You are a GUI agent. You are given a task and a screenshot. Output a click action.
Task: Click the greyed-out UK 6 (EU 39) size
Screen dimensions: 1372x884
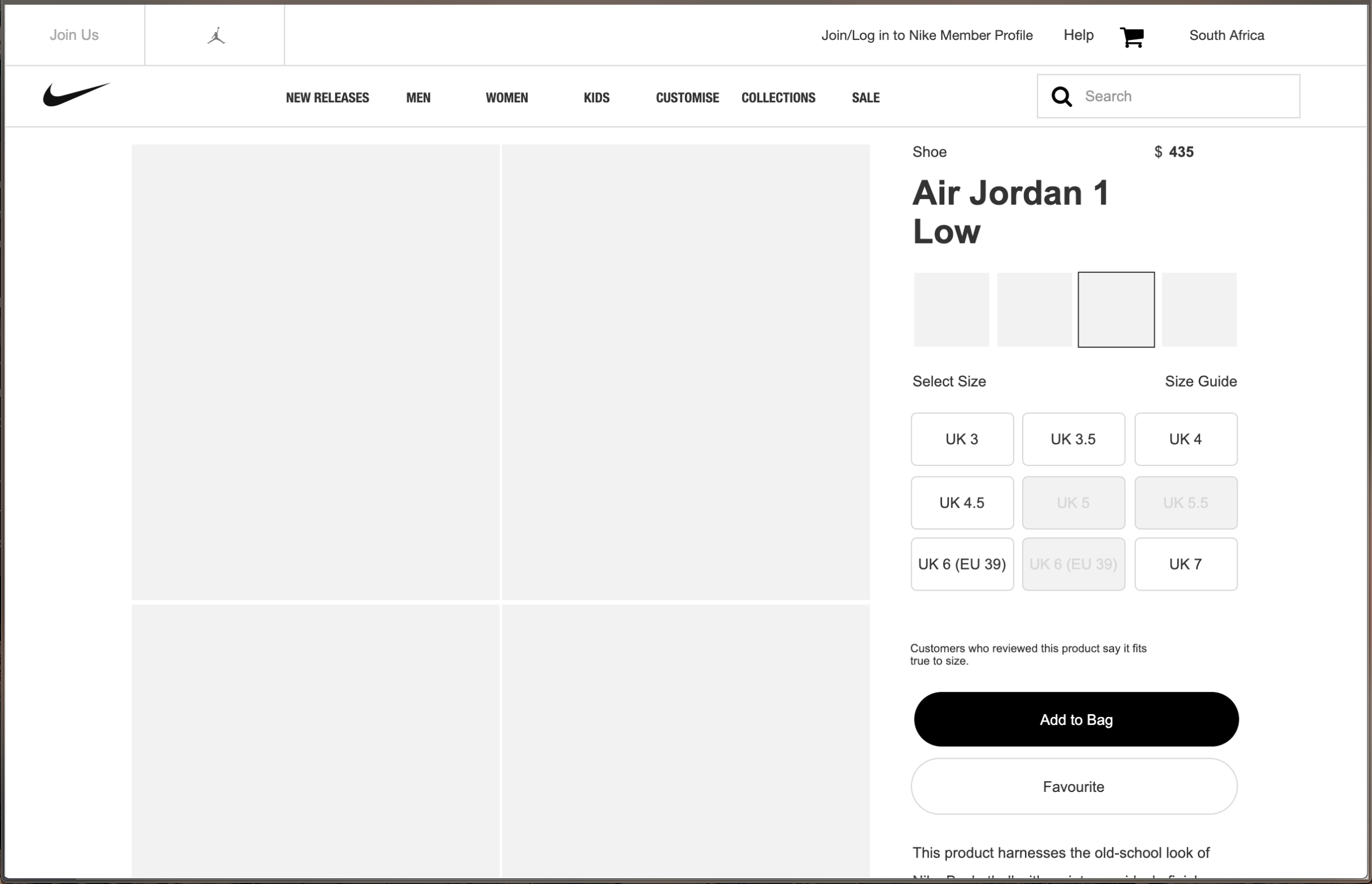click(x=1073, y=564)
